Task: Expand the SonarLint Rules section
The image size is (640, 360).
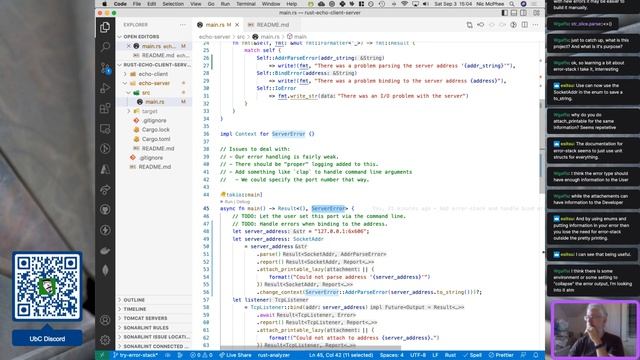Action: pyautogui.click(x=154, y=328)
